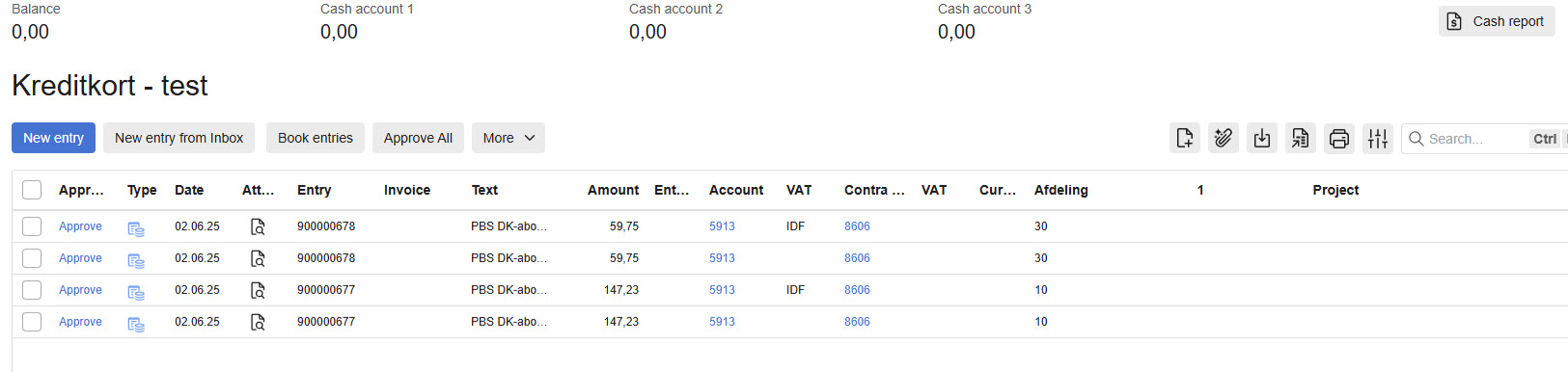Sort by the Amount column header
Image resolution: width=1568 pixels, height=372 pixels.
pos(613,190)
